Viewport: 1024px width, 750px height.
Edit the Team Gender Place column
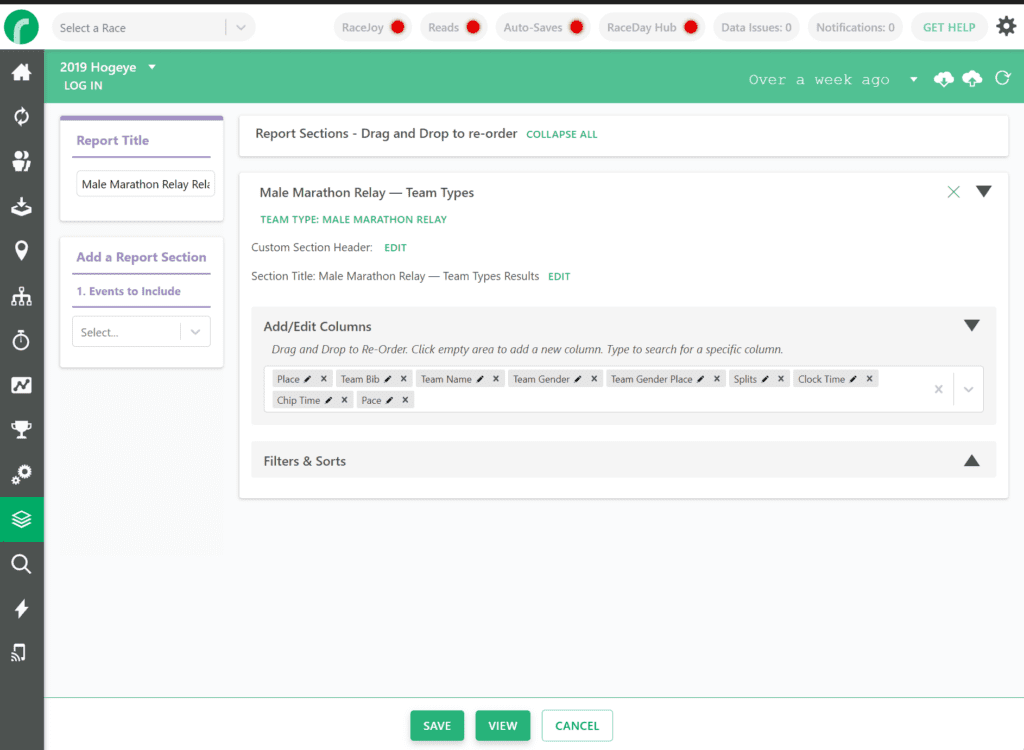(x=701, y=379)
